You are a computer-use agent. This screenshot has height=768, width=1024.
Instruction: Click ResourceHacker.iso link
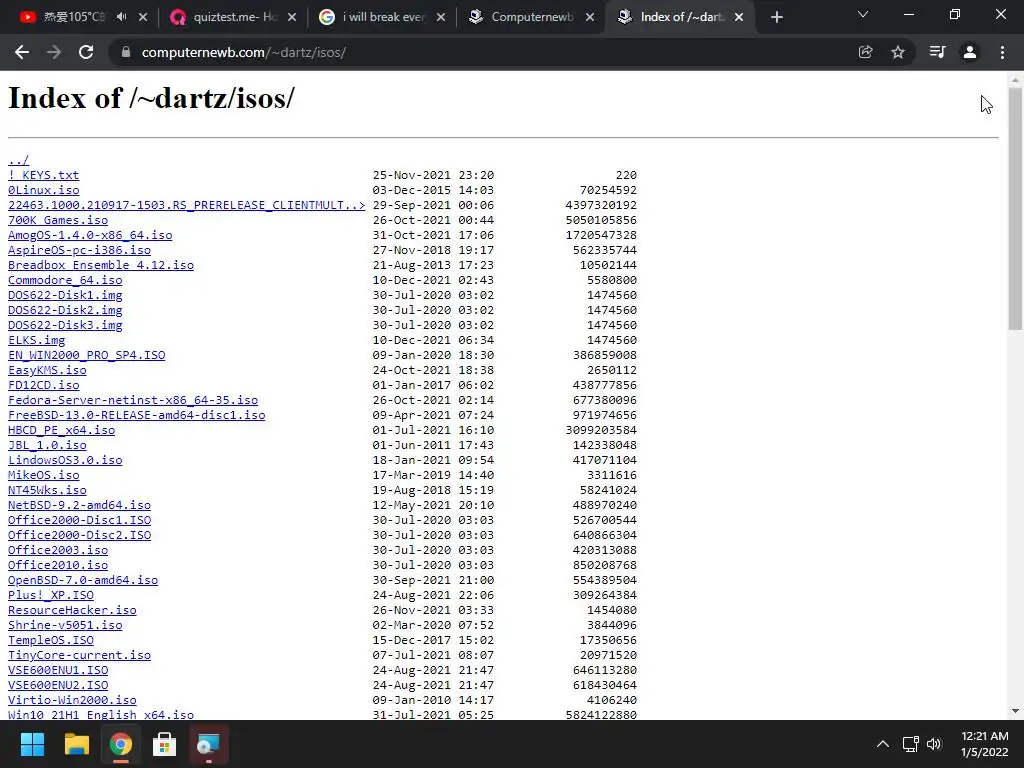pyautogui.click(x=72, y=611)
